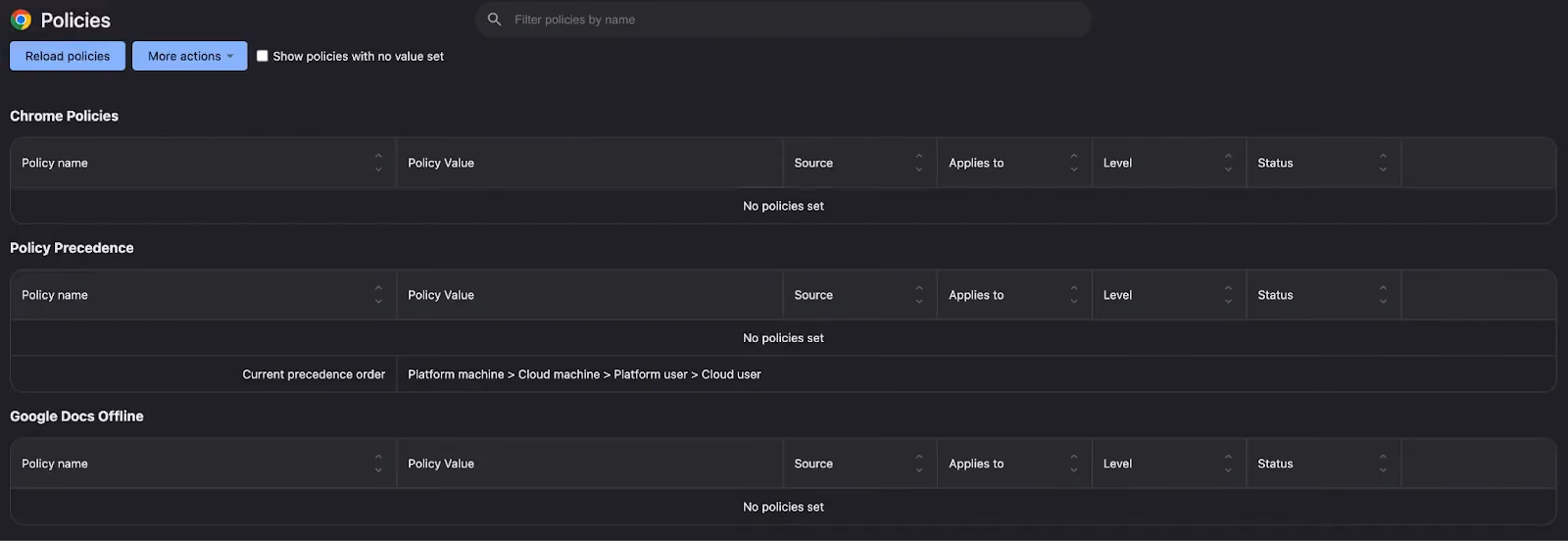The image size is (1568, 541).
Task: Click the Chrome Policies section heading
Action: 64,116
